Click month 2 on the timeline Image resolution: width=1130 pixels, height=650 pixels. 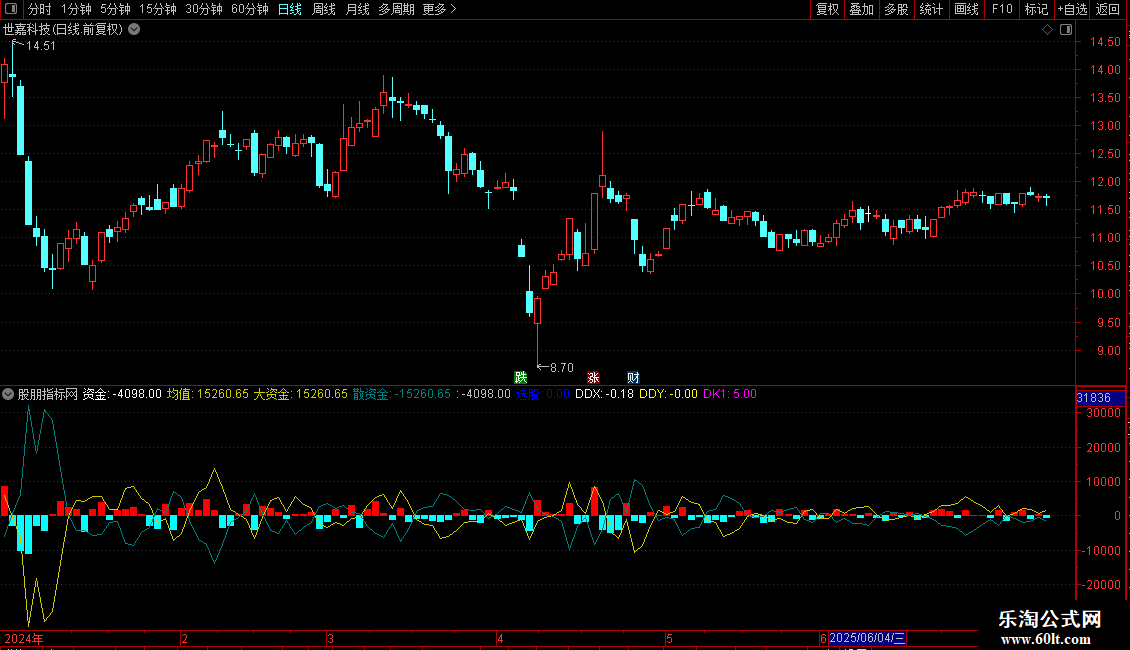coord(184,639)
